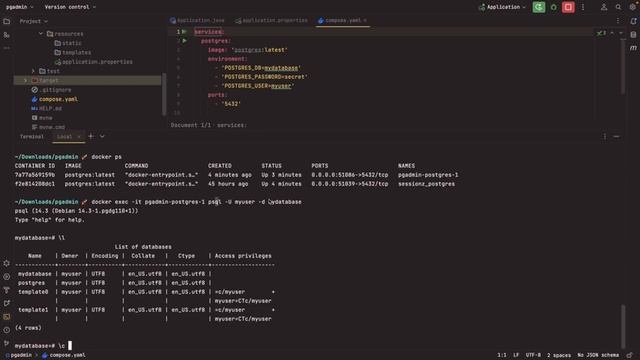Open Database tool window icon

(633, 35)
